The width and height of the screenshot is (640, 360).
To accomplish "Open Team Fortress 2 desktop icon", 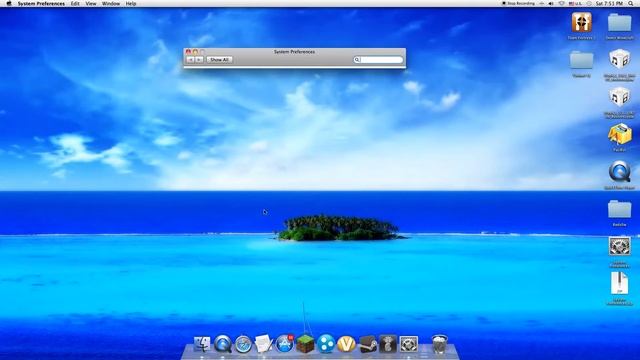I will (582, 22).
